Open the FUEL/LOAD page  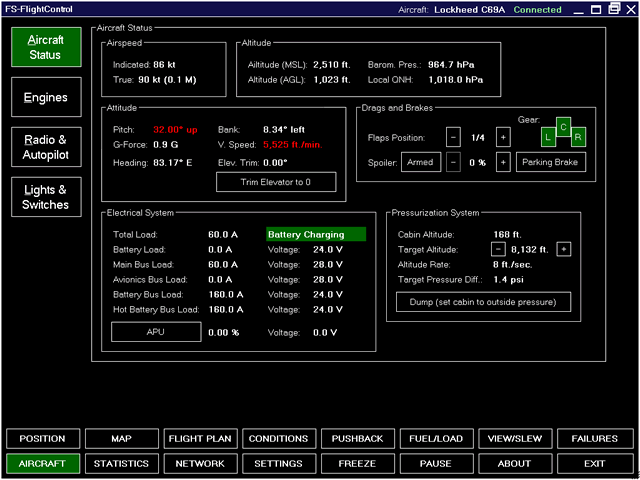436,439
